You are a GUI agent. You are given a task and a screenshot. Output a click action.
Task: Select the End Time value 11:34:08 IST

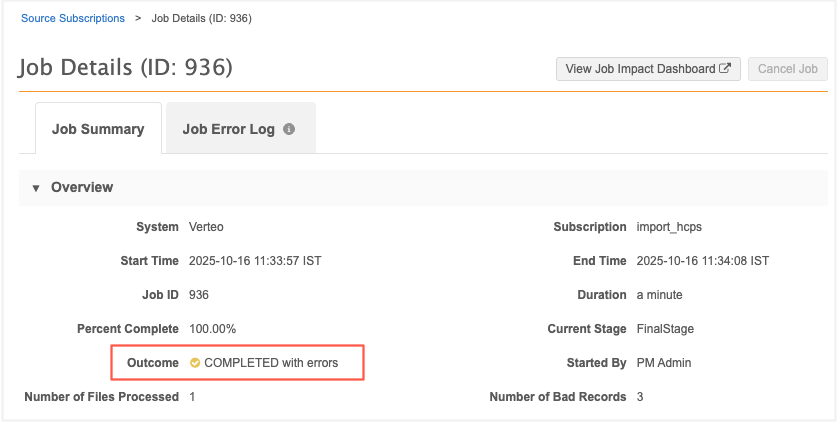pyautogui.click(x=702, y=261)
